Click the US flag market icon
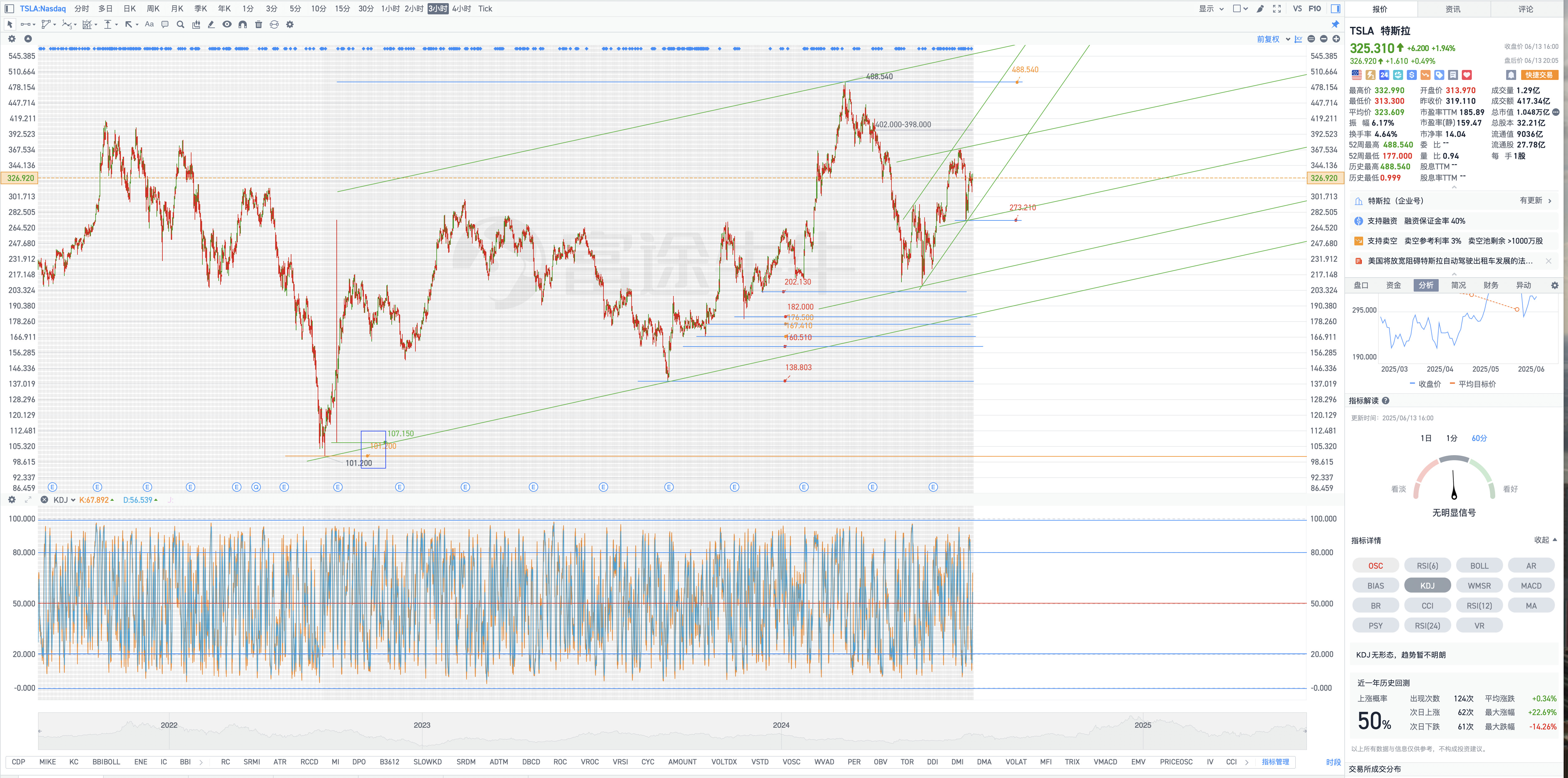Image resolution: width=1568 pixels, height=778 pixels. pos(1357,75)
